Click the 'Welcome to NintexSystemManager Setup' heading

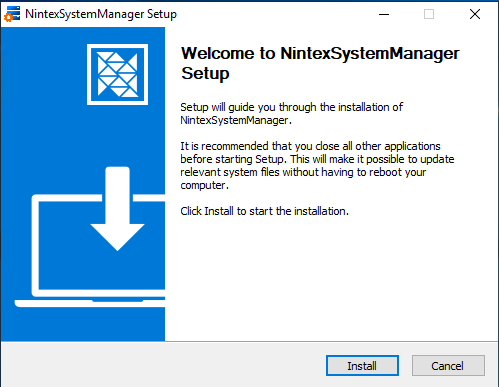coord(320,63)
